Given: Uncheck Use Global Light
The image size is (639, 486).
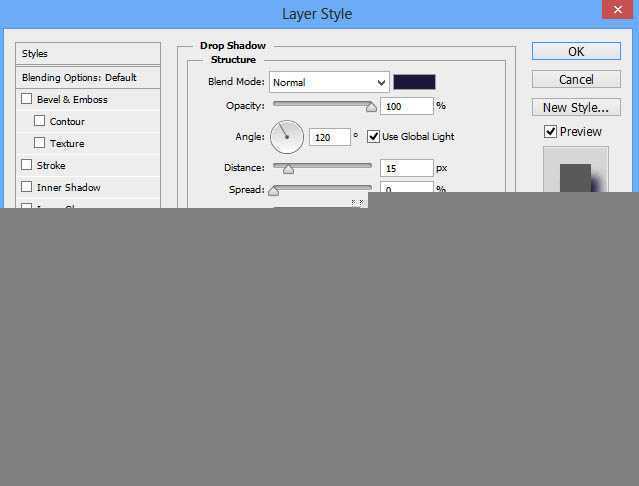Looking at the screenshot, I should (x=373, y=136).
